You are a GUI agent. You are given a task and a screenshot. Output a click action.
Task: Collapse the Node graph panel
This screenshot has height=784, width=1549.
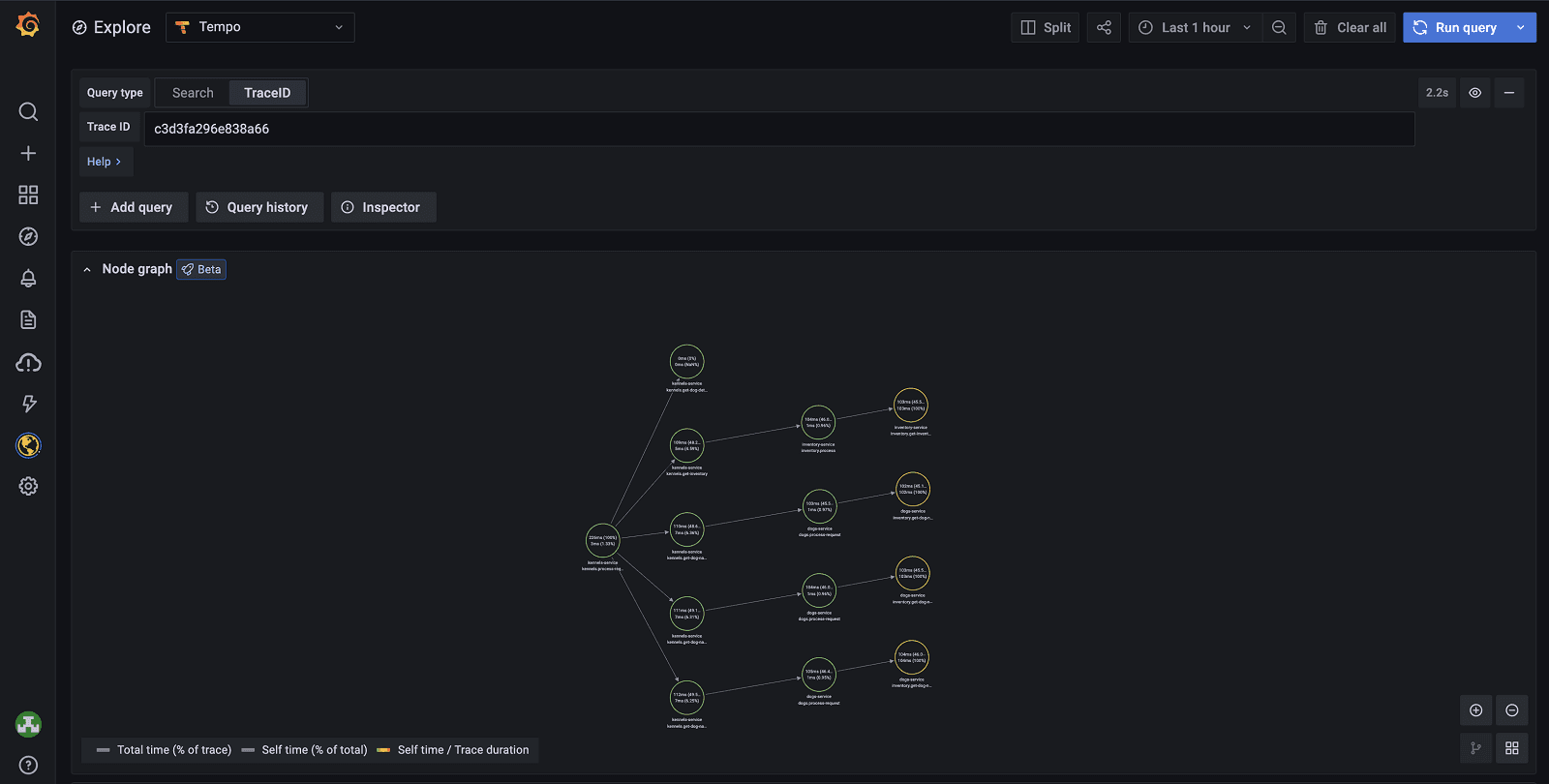coord(87,269)
